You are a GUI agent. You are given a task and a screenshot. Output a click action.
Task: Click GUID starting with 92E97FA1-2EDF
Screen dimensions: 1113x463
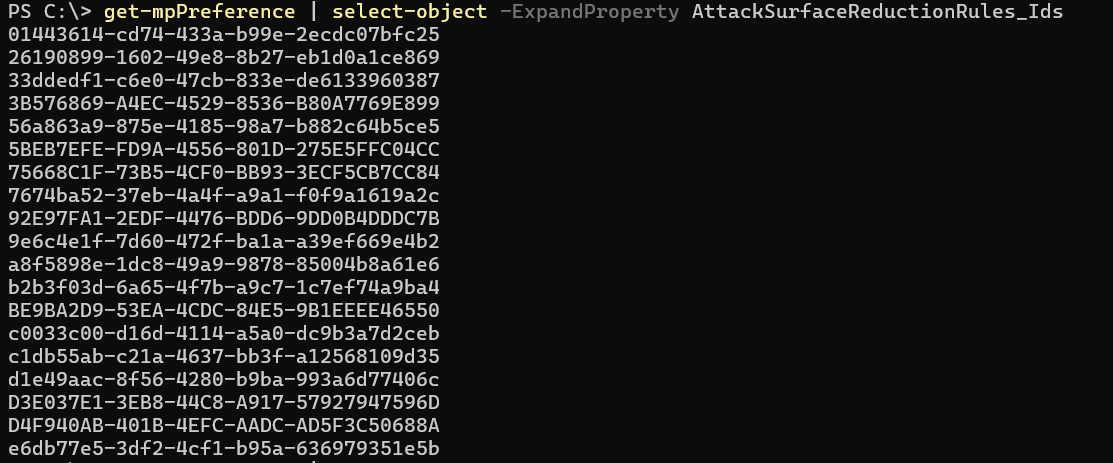224,218
